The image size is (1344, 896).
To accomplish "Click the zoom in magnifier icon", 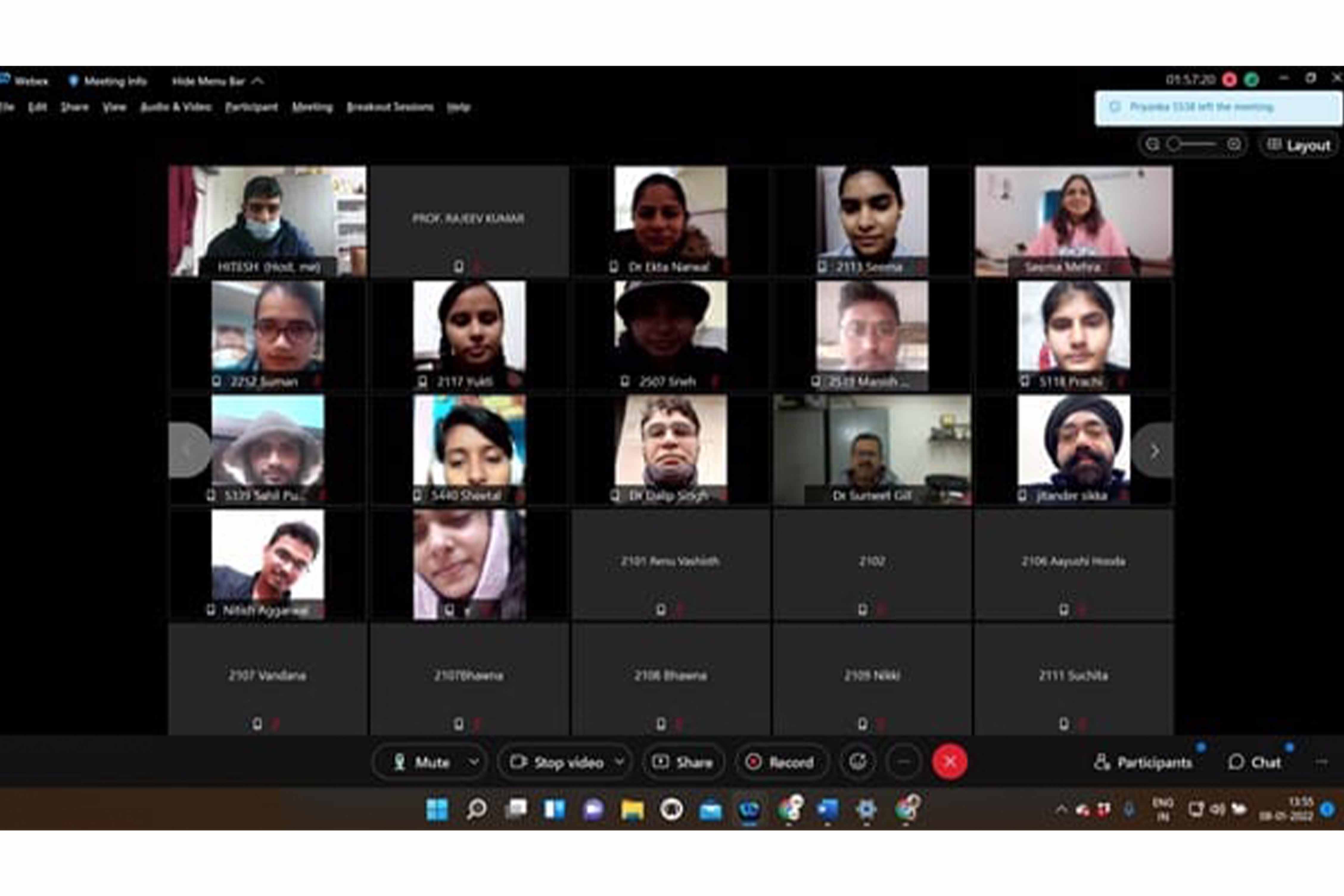I will (x=1234, y=144).
